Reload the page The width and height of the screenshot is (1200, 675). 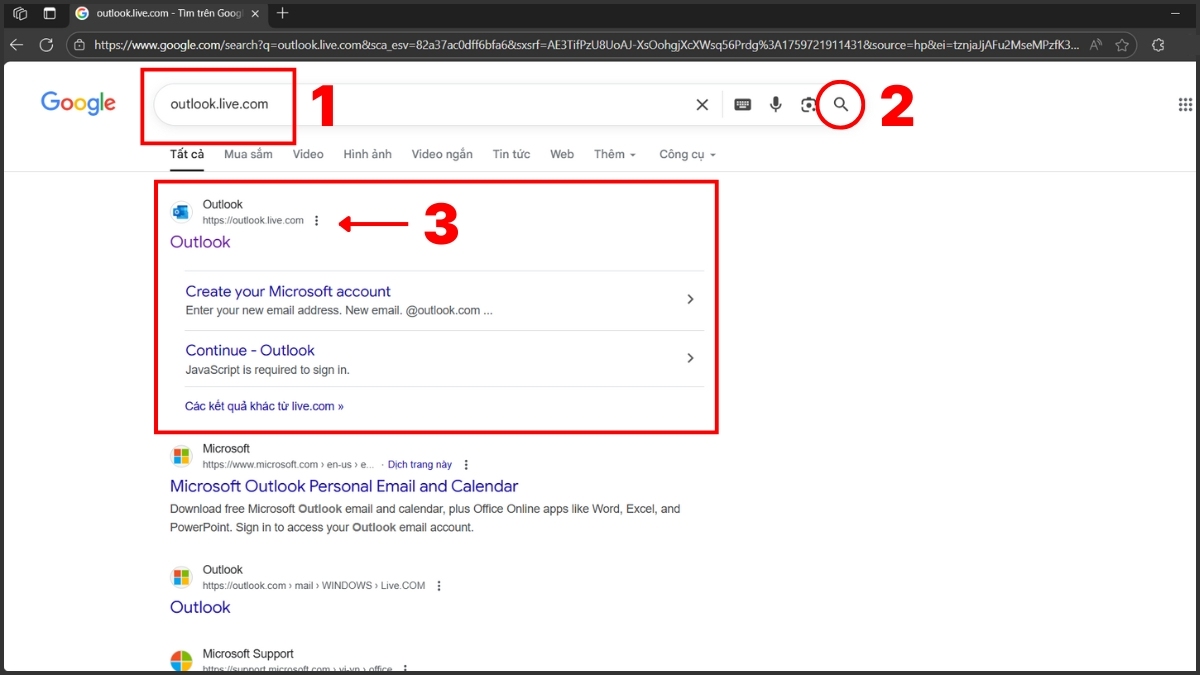46,45
